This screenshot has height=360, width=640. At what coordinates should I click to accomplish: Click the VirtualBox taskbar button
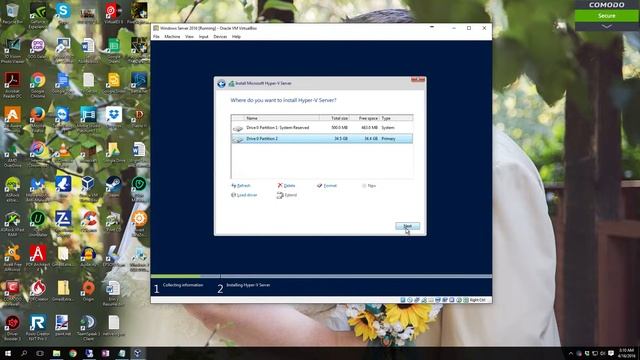138,353
